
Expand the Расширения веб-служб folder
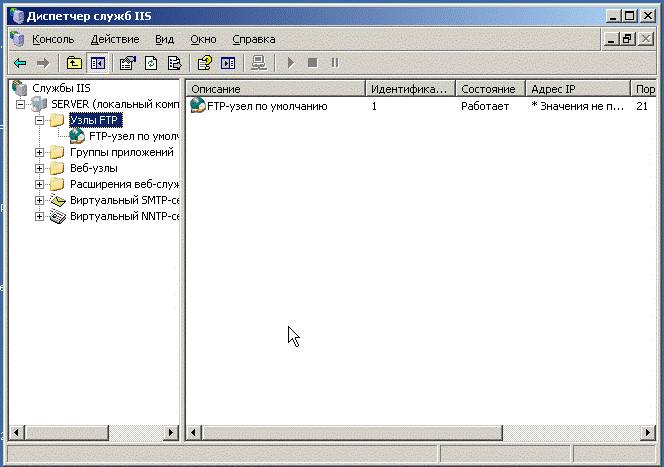pos(39,185)
